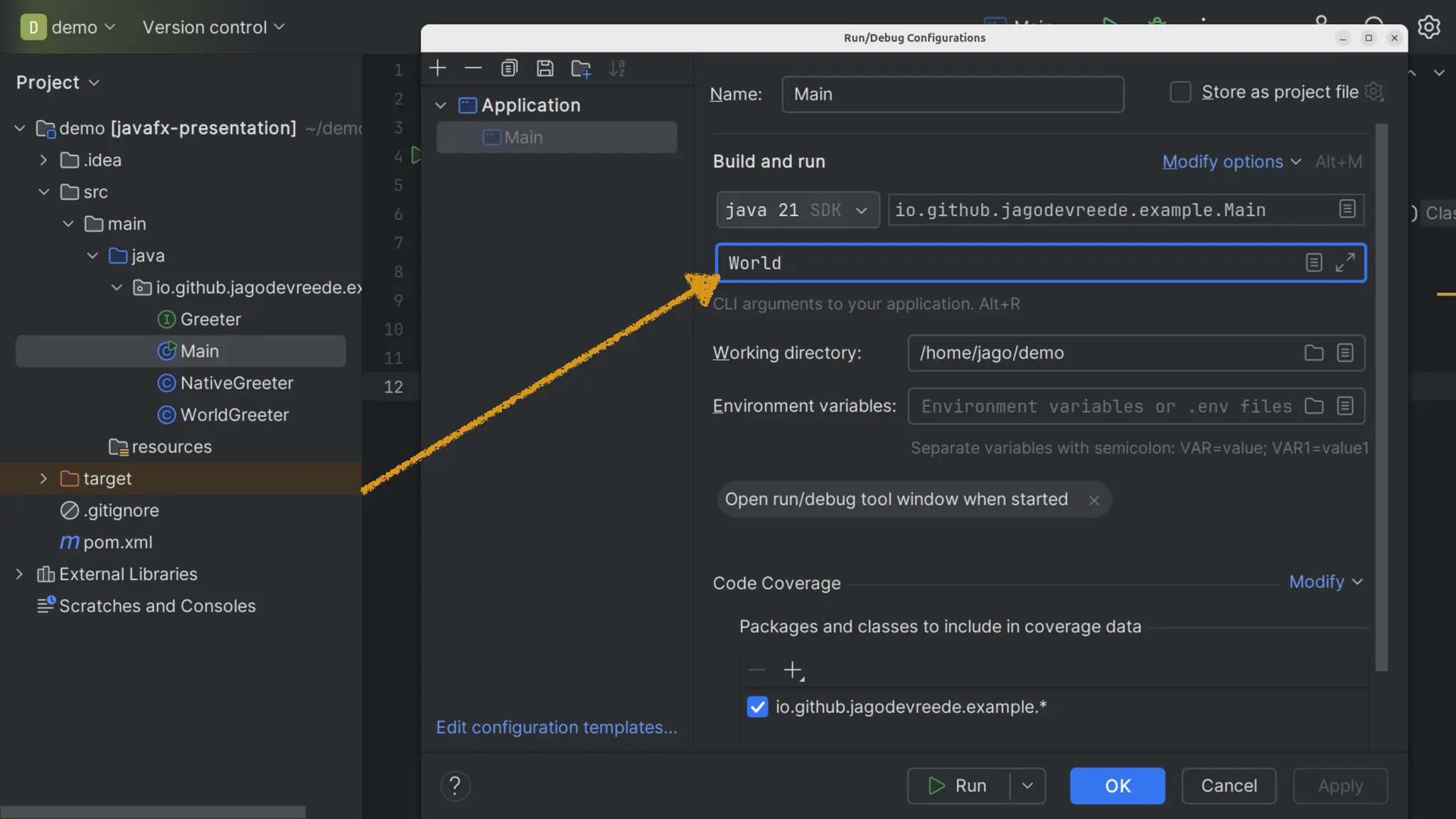Click the Save Configuration floppy disk icon

(545, 68)
